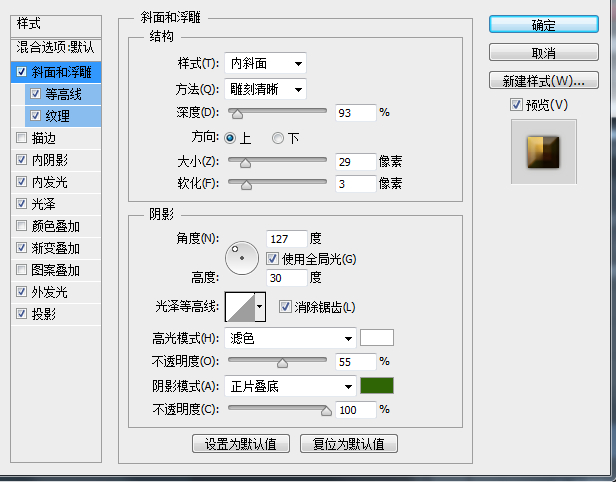Screen dimensions: 616x482
Task: Enable the 描边 checkbox
Action: (x=21, y=137)
